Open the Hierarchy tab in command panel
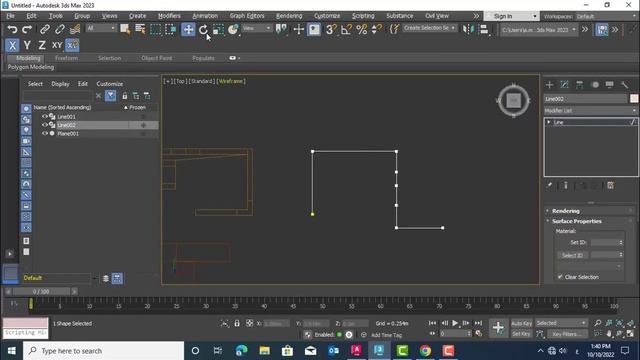640x360 pixels. pos(580,84)
